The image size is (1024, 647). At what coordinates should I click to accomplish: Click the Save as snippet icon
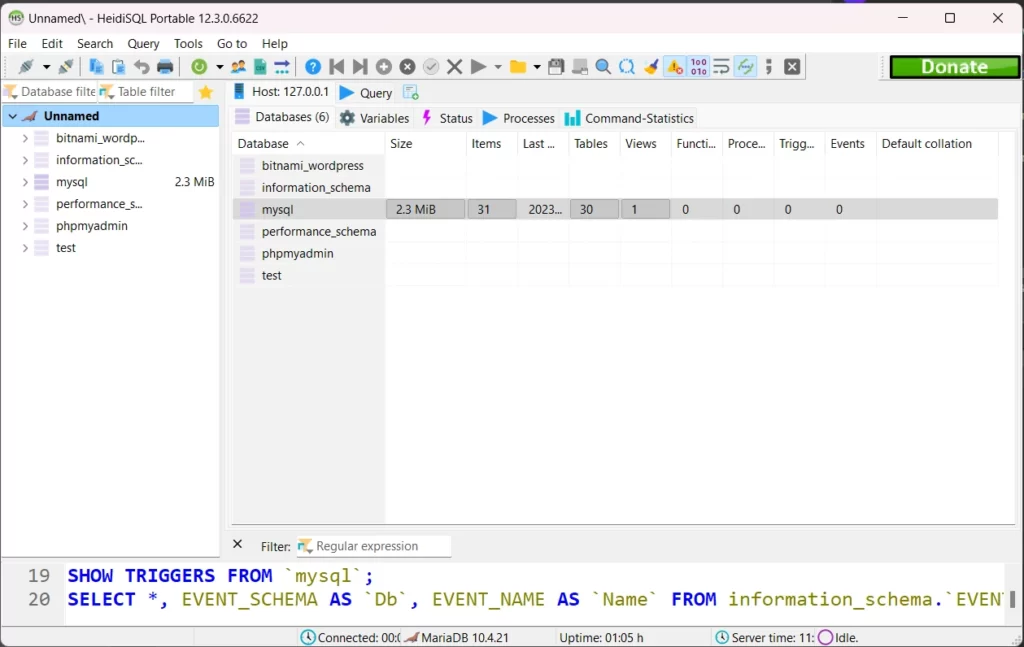(x=579, y=67)
